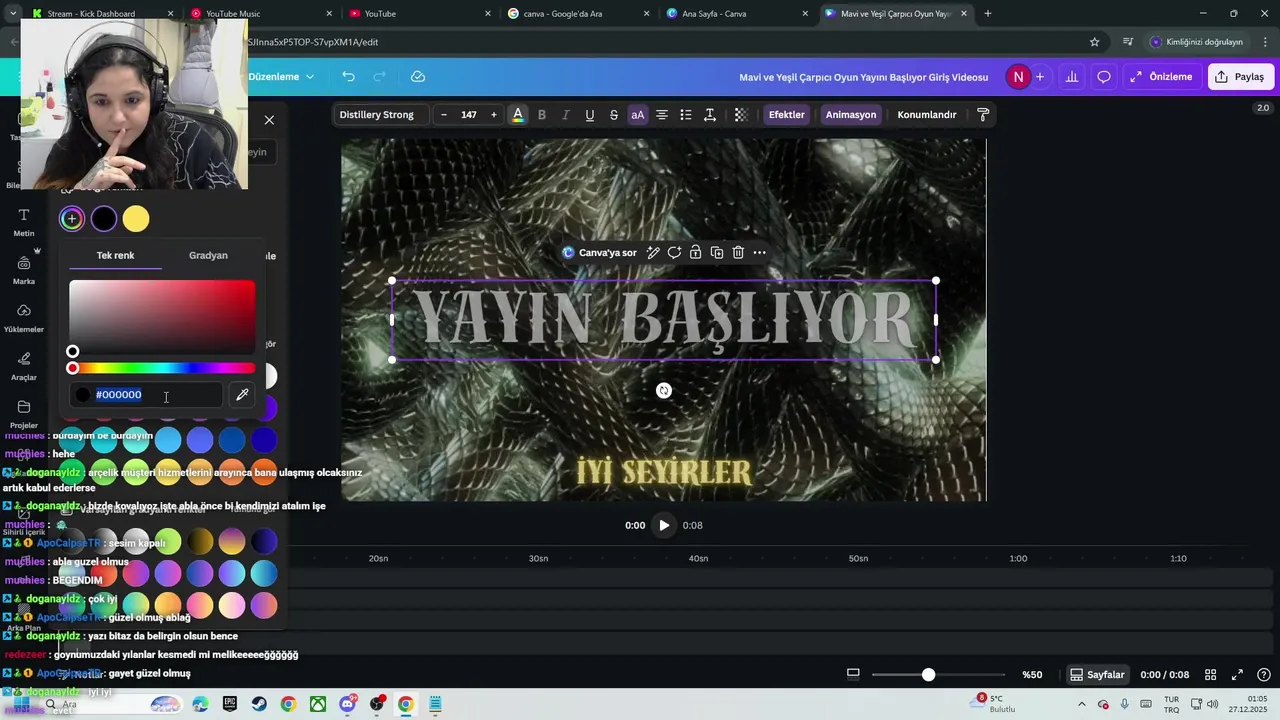The height and width of the screenshot is (720, 1280).
Task: Open transparency checkerboard control
Action: pyautogui.click(x=741, y=115)
